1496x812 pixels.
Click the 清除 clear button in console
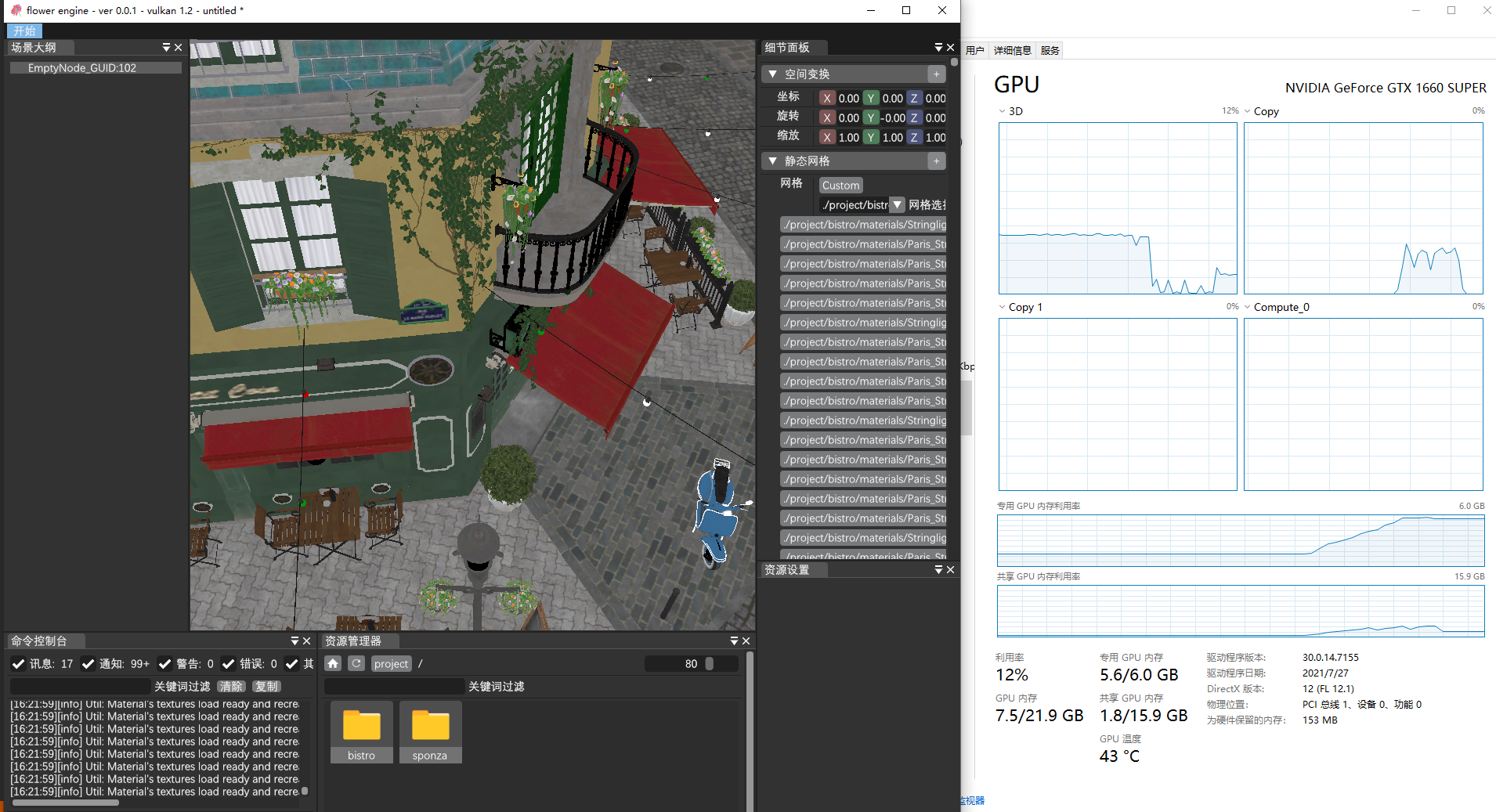tap(231, 687)
